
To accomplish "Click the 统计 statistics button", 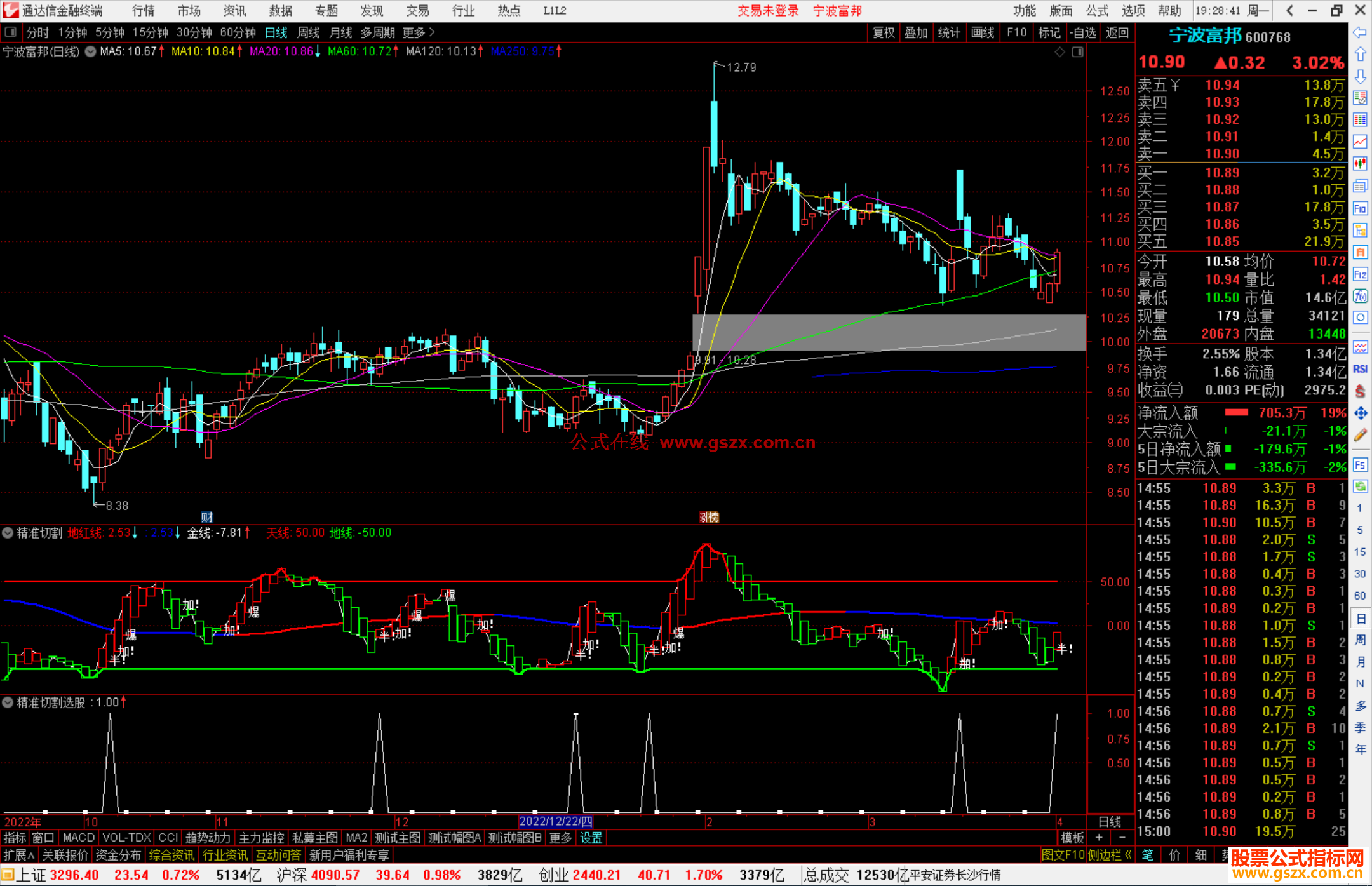I will [x=949, y=32].
